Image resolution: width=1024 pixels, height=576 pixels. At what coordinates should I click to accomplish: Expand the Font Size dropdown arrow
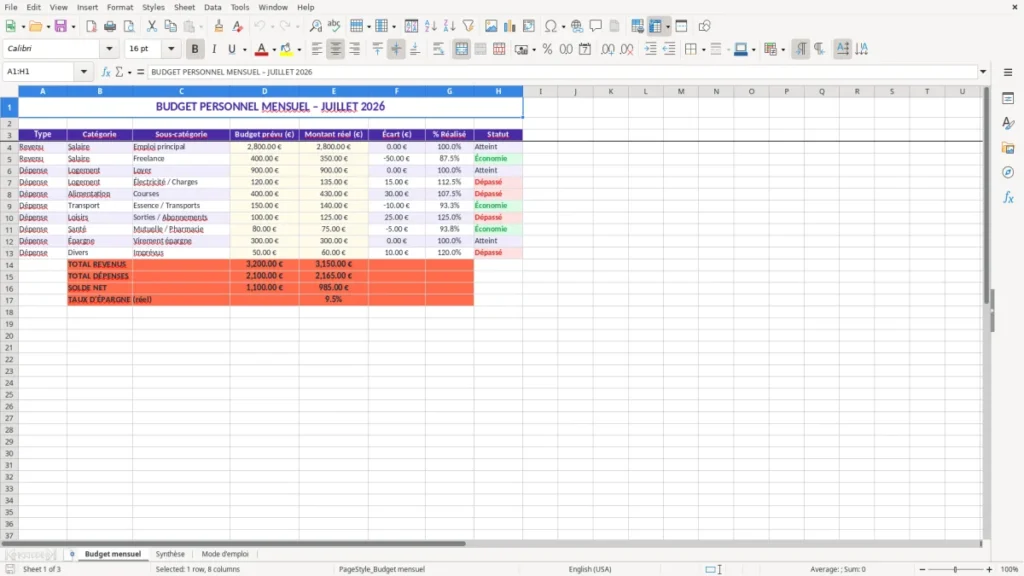[x=171, y=48]
